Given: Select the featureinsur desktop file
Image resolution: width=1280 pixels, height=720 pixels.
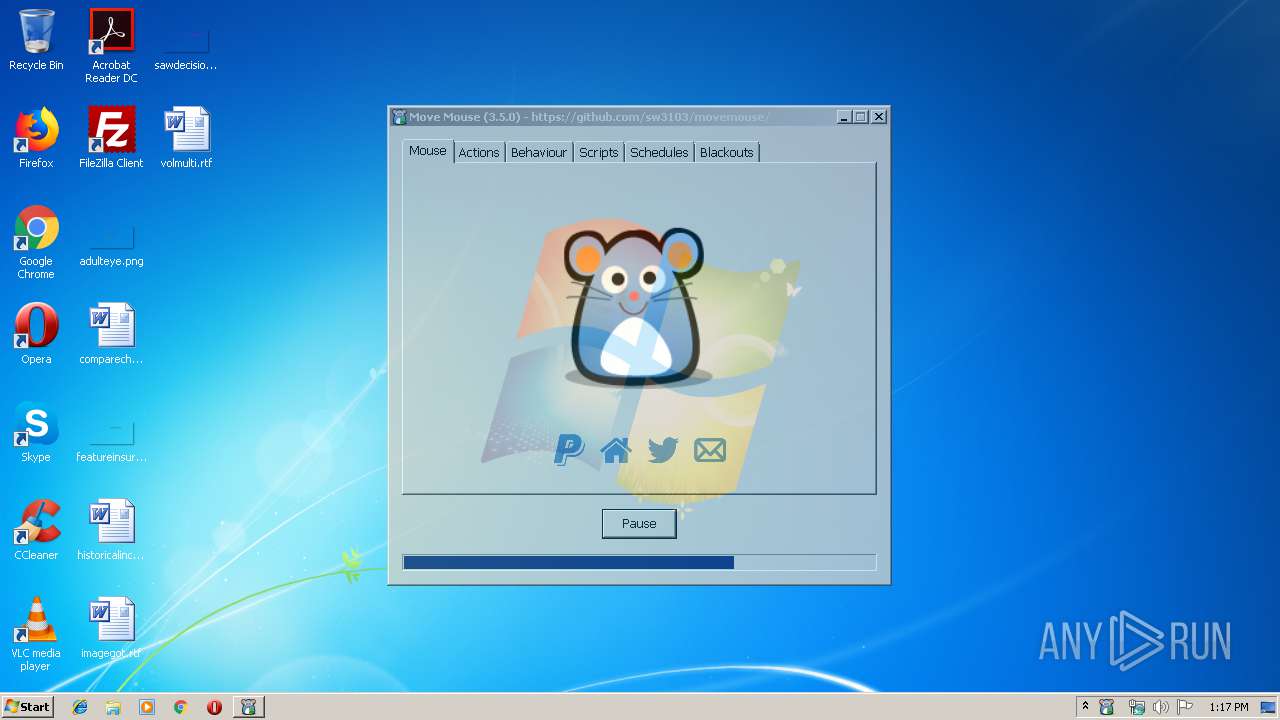Looking at the screenshot, I should (111, 440).
